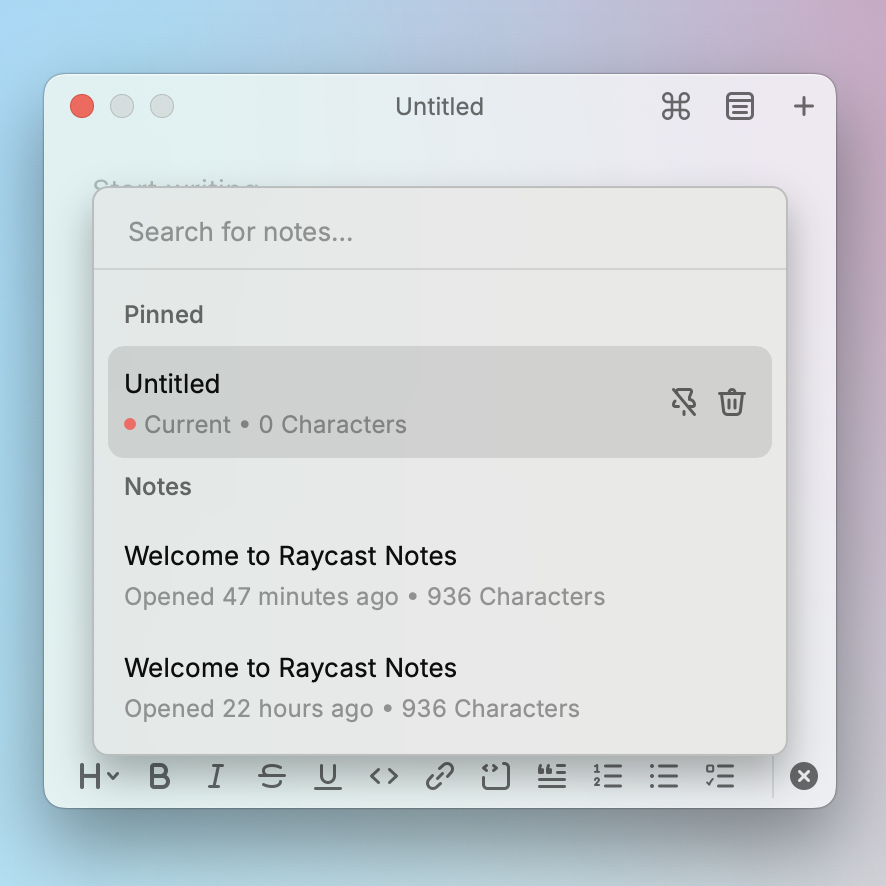
Task: Apply strikethrough formatting
Action: pos(271,776)
